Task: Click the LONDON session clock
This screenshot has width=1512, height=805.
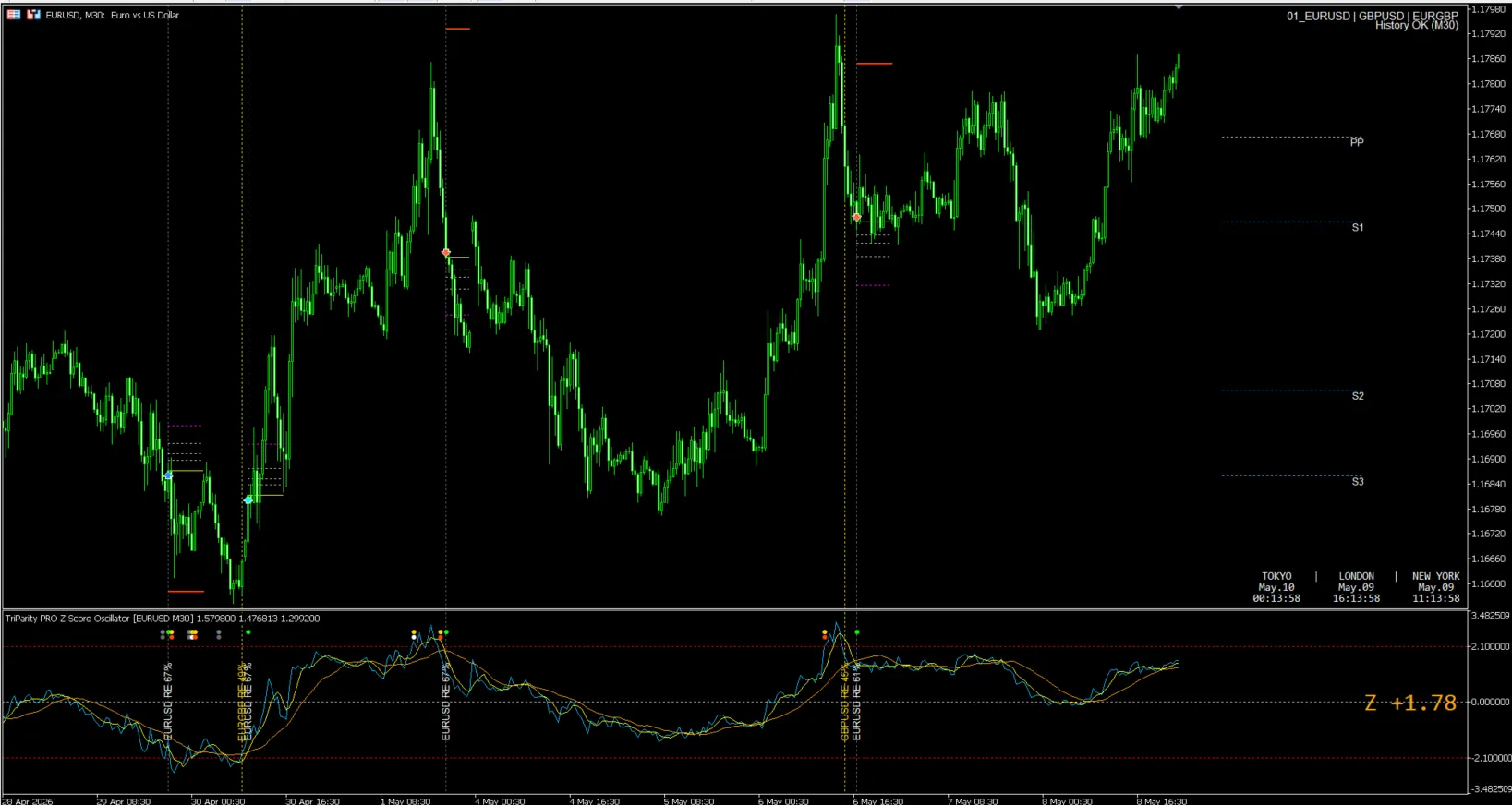Action: [1356, 587]
